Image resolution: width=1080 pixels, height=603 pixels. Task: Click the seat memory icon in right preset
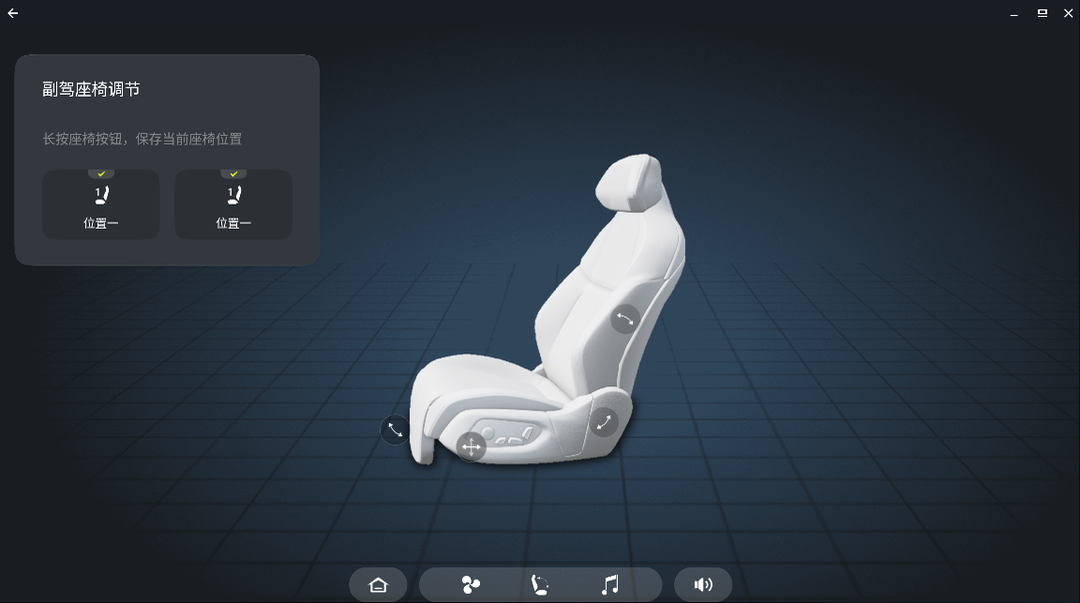[x=234, y=195]
